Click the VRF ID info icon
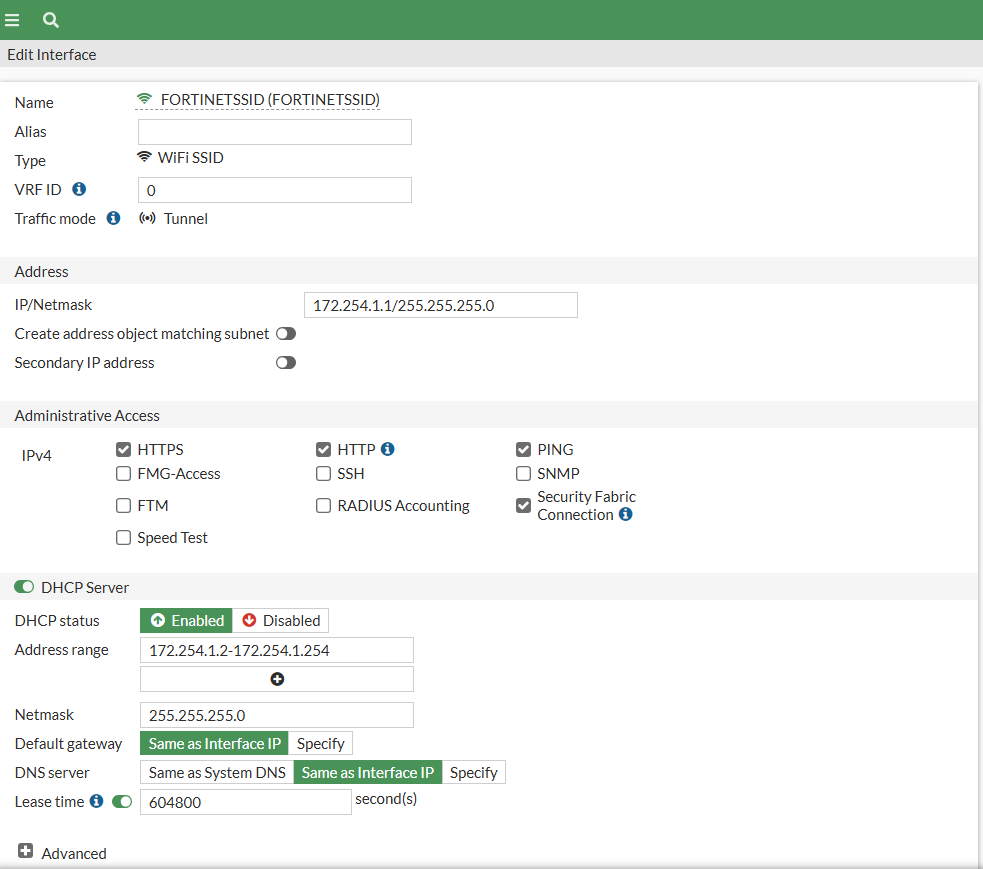This screenshot has width=983, height=869. [x=79, y=189]
